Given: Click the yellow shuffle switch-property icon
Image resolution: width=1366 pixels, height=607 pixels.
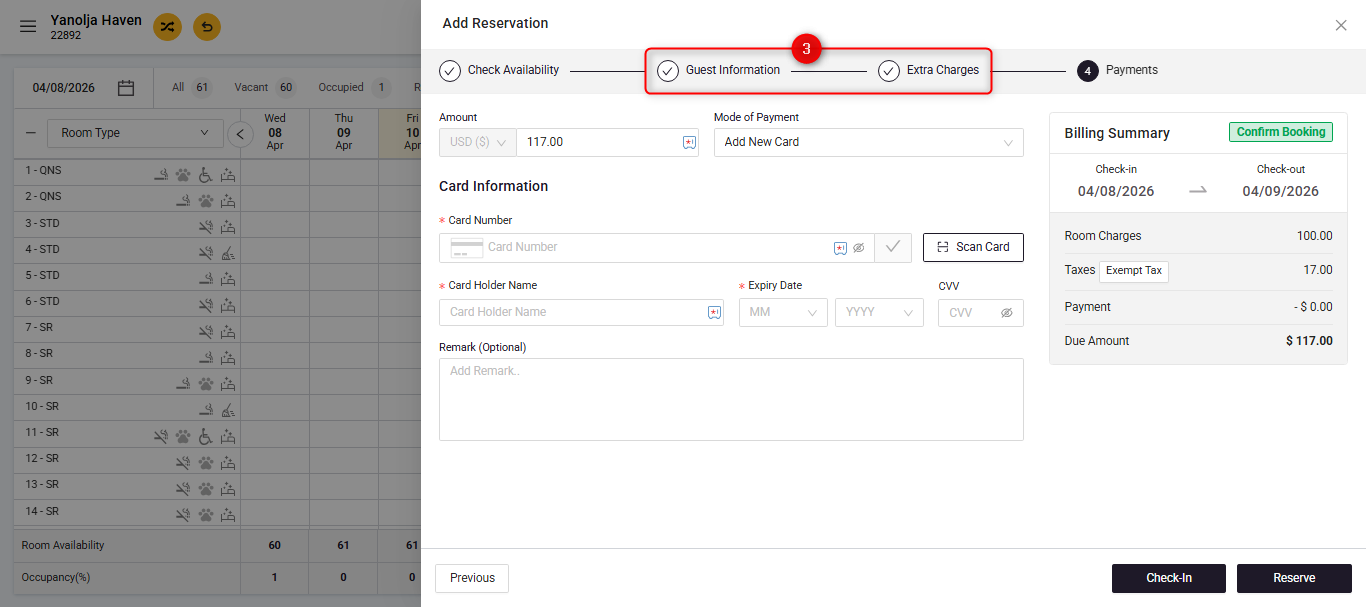Looking at the screenshot, I should click(167, 27).
